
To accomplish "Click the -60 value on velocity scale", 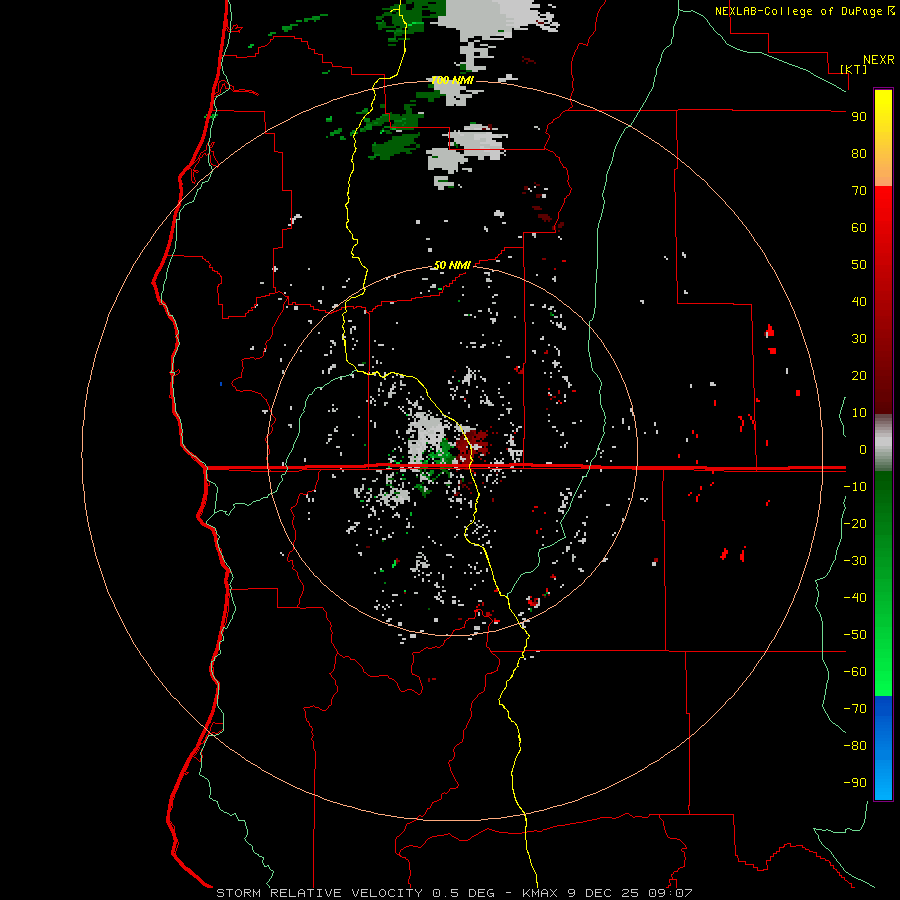I will point(855,672).
